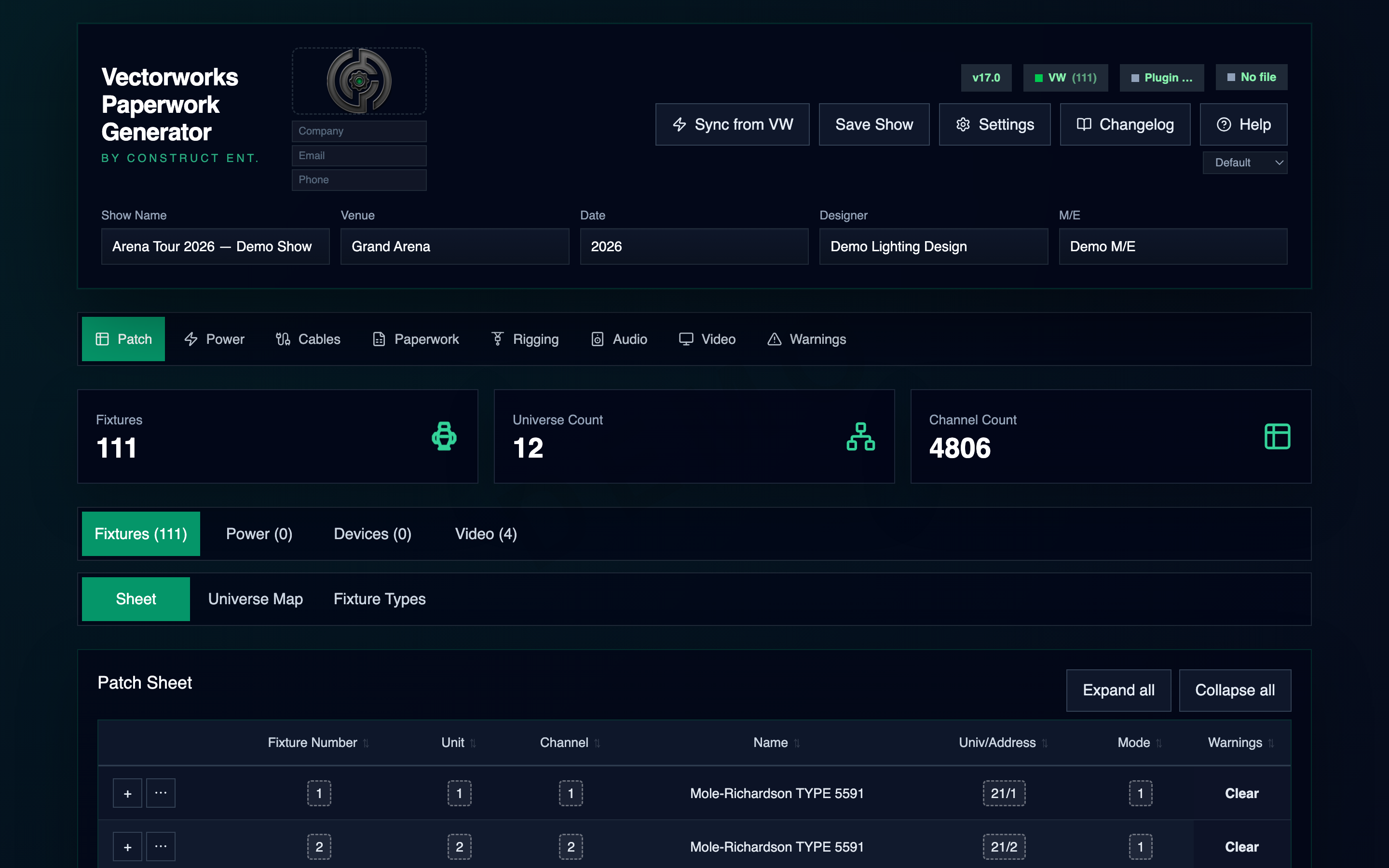This screenshot has height=868, width=1389.
Task: Select the Video (4) sub-tab
Action: click(x=486, y=534)
